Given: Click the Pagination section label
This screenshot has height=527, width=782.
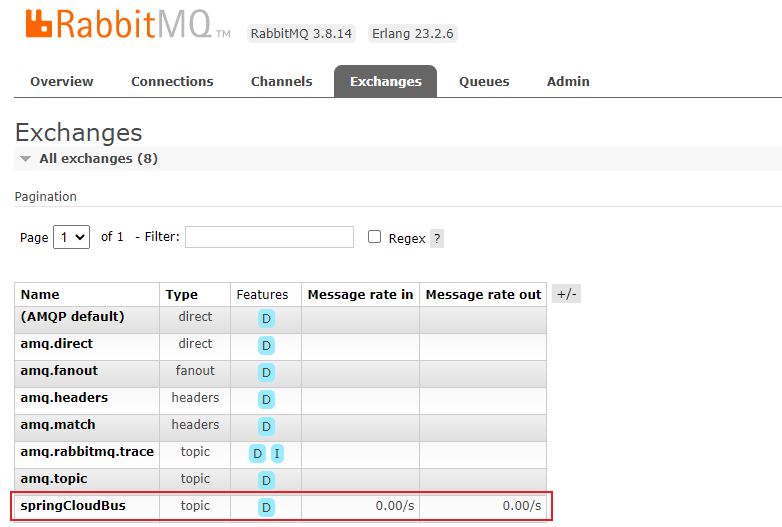Looking at the screenshot, I should click(45, 196).
